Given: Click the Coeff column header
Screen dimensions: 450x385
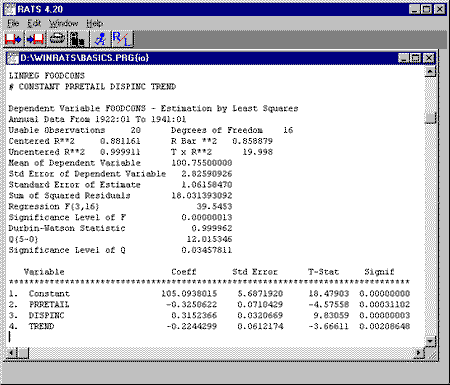Looking at the screenshot, I should point(184,272).
